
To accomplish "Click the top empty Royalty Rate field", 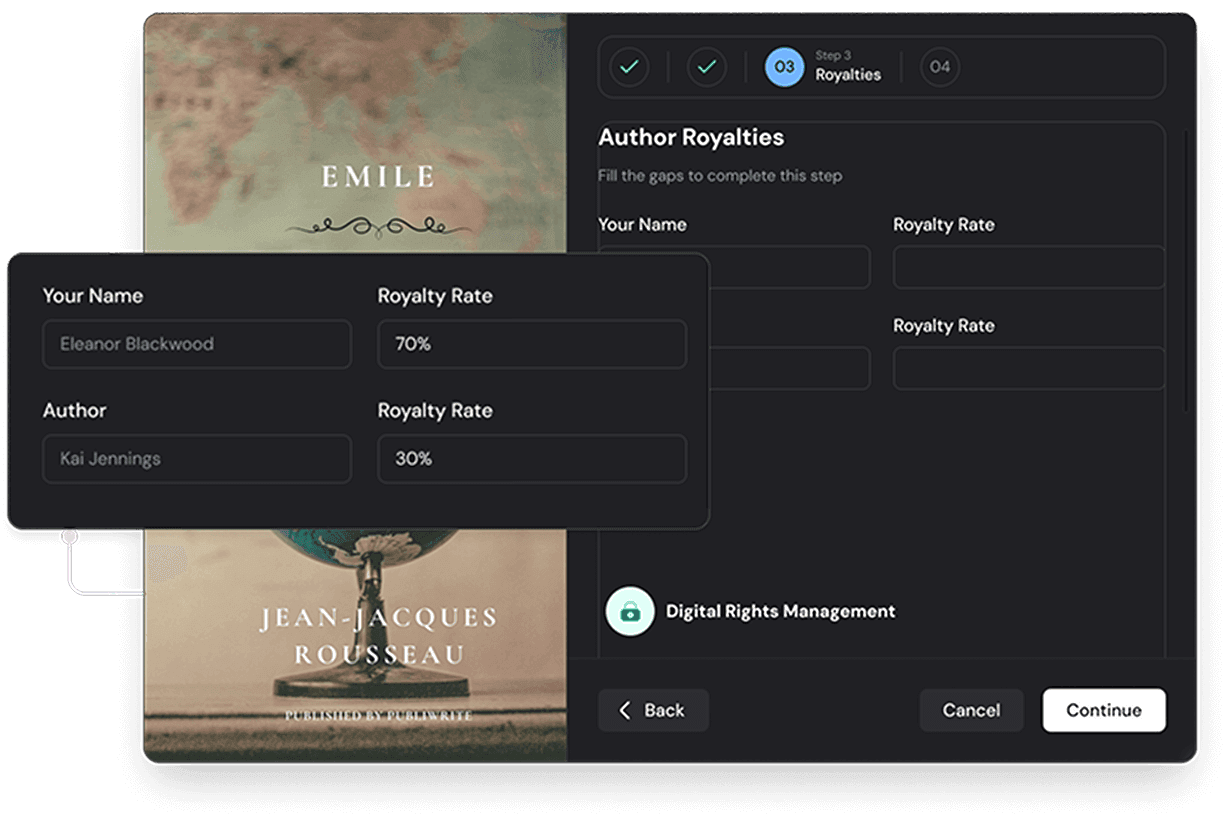I will tap(1028, 268).
